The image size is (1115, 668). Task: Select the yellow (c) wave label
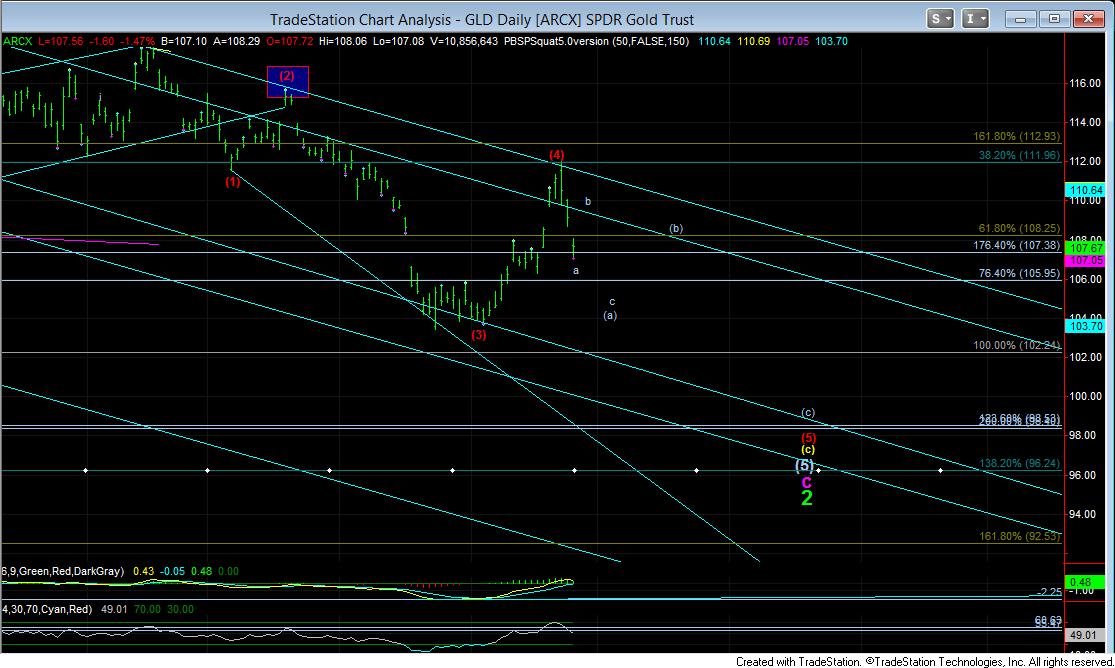click(x=808, y=450)
